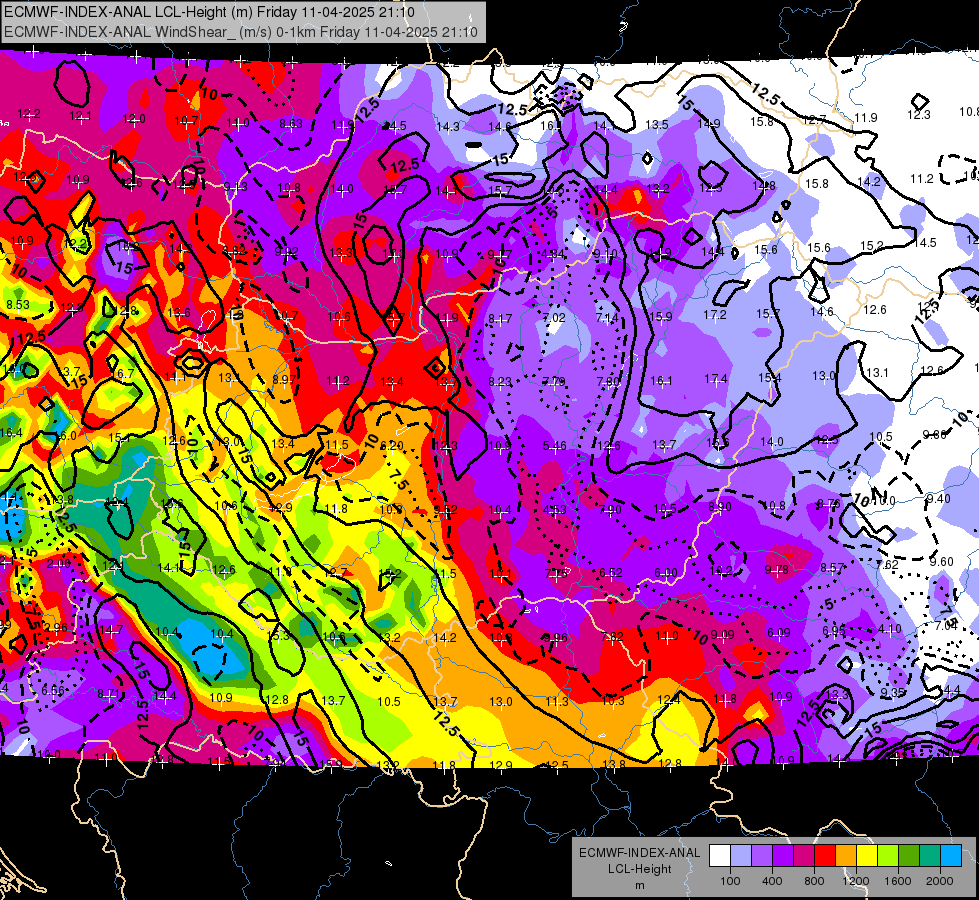Click the grid value 9.78
Image resolution: width=979 pixels, height=900 pixels.
click(777, 569)
